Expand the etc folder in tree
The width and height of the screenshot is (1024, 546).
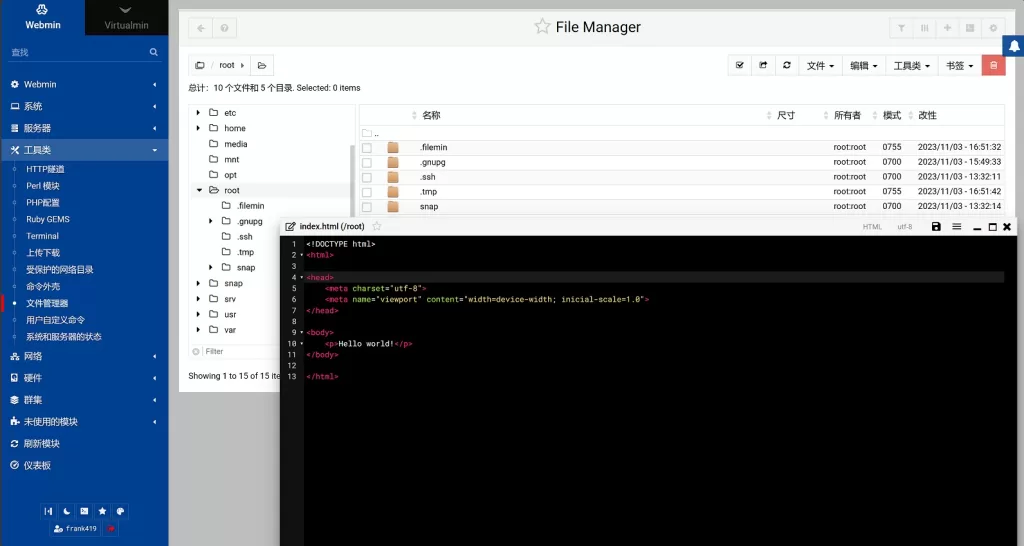199,112
